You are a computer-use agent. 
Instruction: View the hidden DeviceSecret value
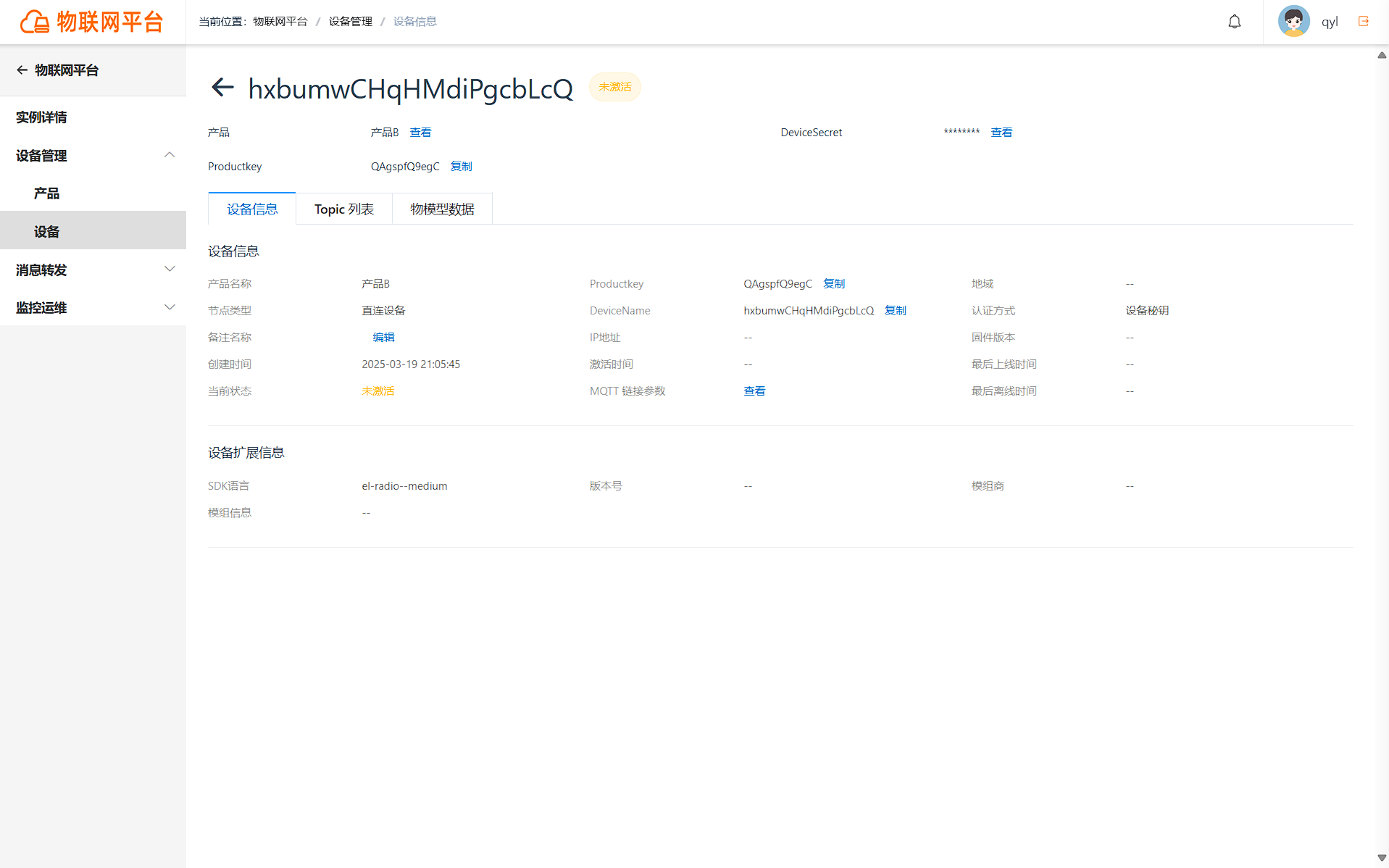[1001, 133]
